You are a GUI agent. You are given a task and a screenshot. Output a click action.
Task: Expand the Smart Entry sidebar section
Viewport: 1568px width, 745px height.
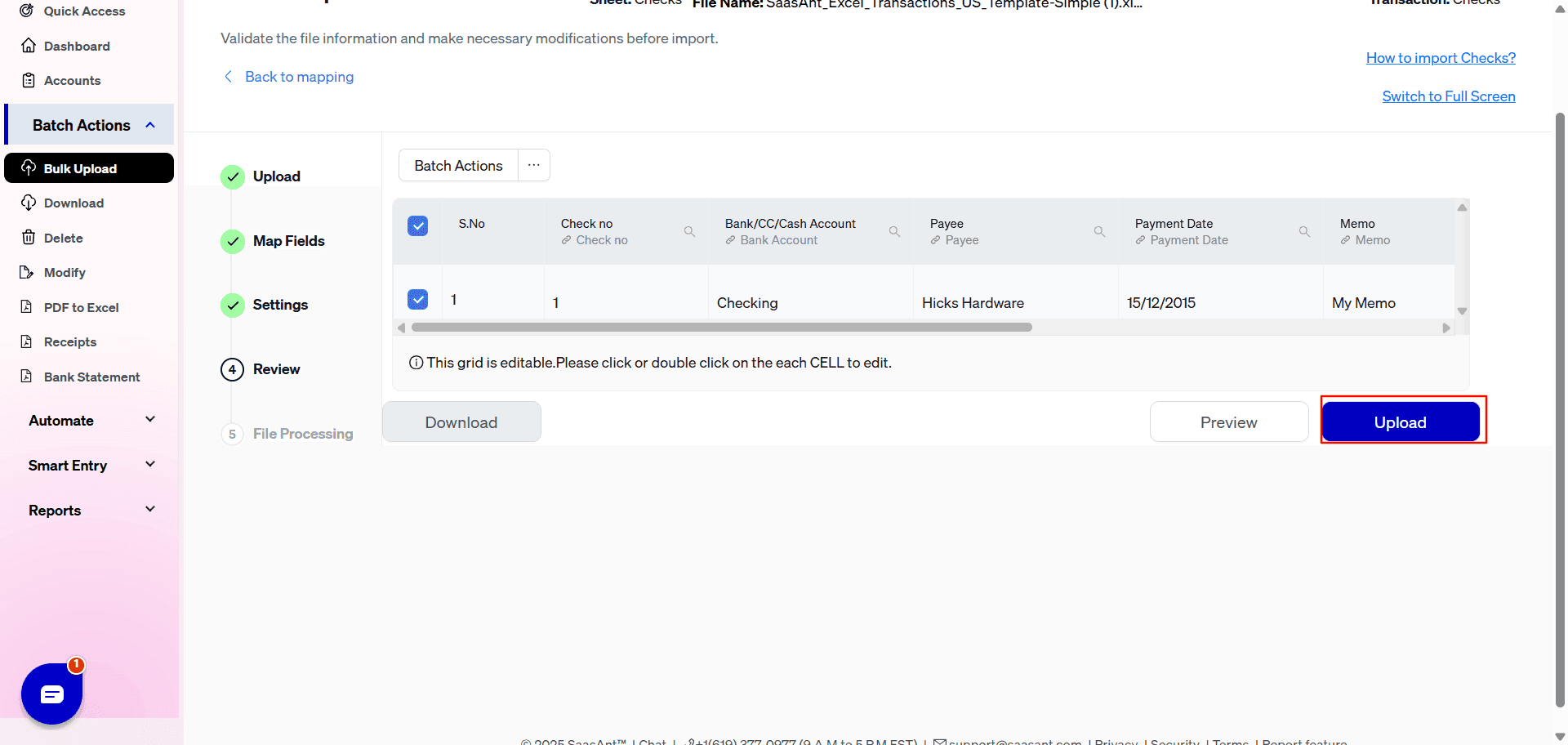[150, 465]
